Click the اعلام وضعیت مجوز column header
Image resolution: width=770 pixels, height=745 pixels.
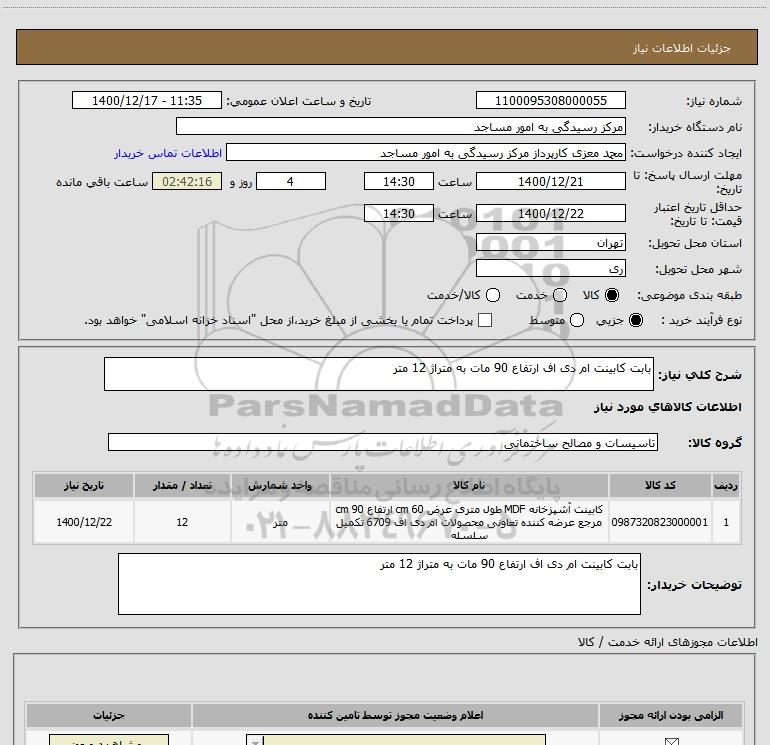coord(395,715)
